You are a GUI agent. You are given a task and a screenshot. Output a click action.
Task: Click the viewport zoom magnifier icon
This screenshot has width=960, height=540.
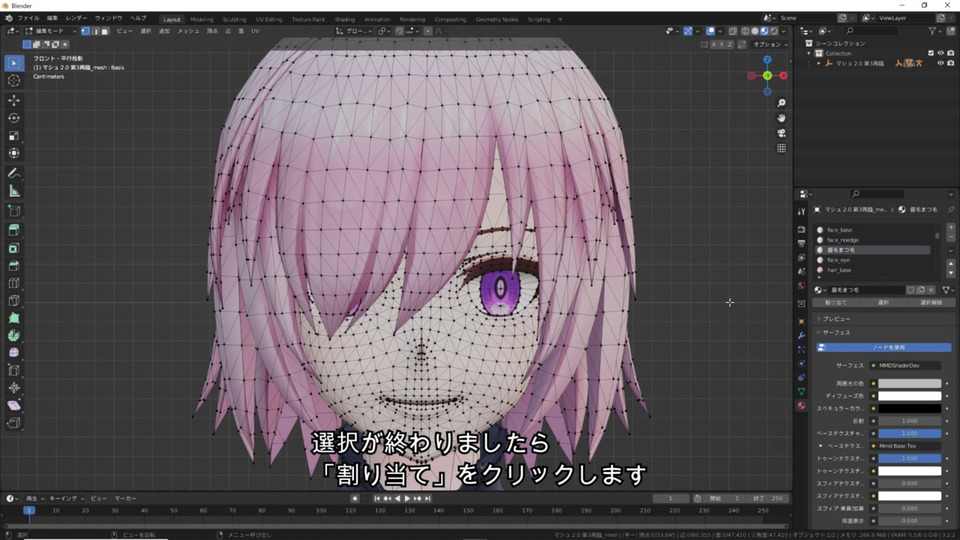coord(781,103)
